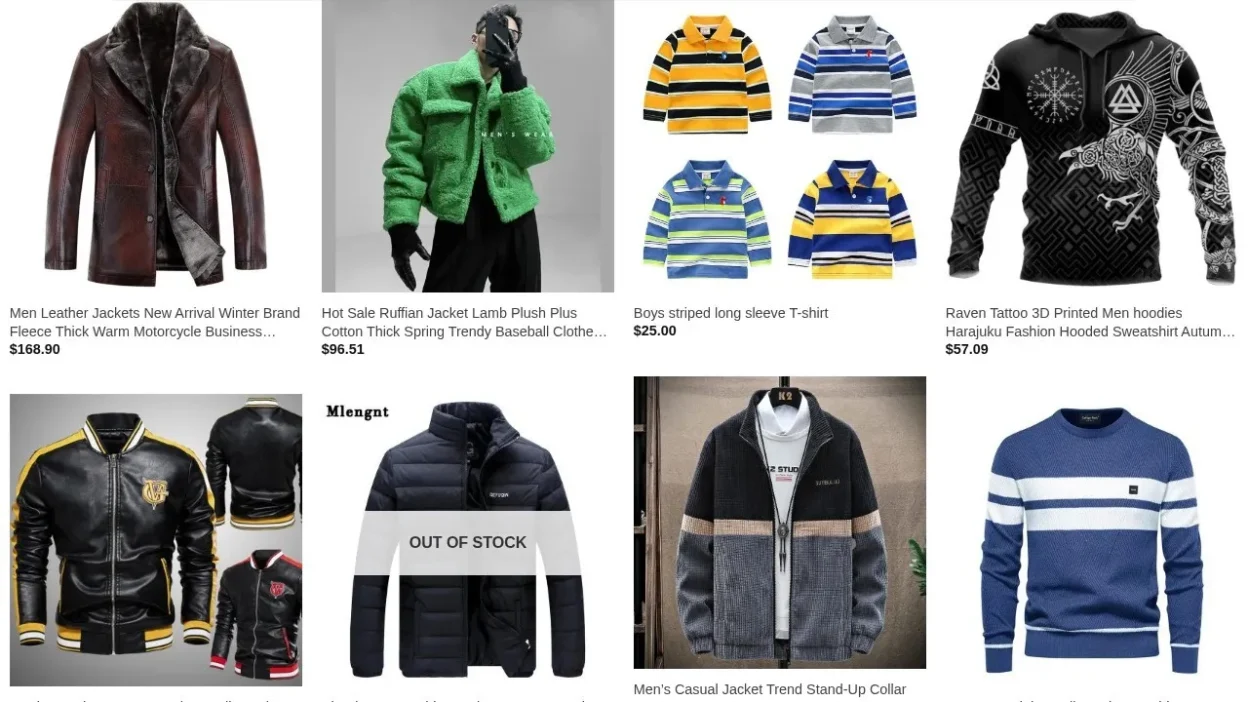Image resolution: width=1248 pixels, height=702 pixels.
Task: Click the $25.00 price of striped T-shirt
Action: coord(655,331)
